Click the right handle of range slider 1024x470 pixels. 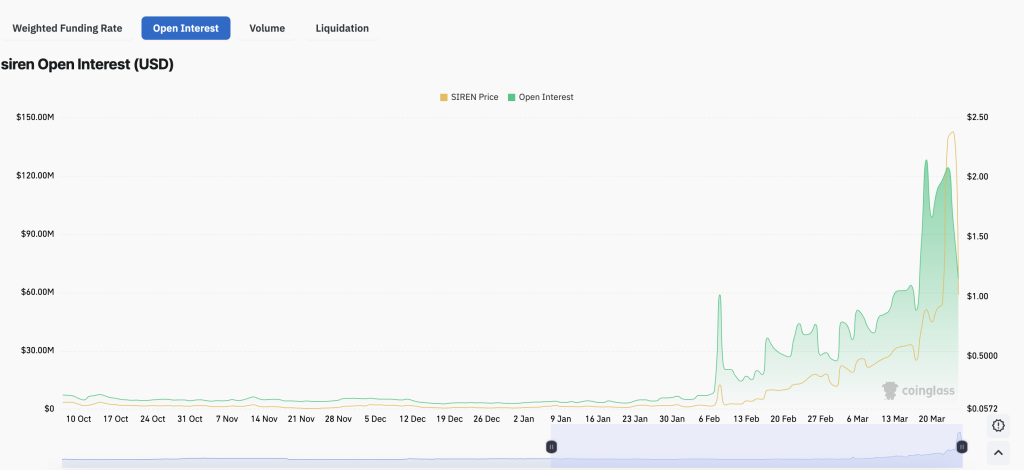coord(961,446)
